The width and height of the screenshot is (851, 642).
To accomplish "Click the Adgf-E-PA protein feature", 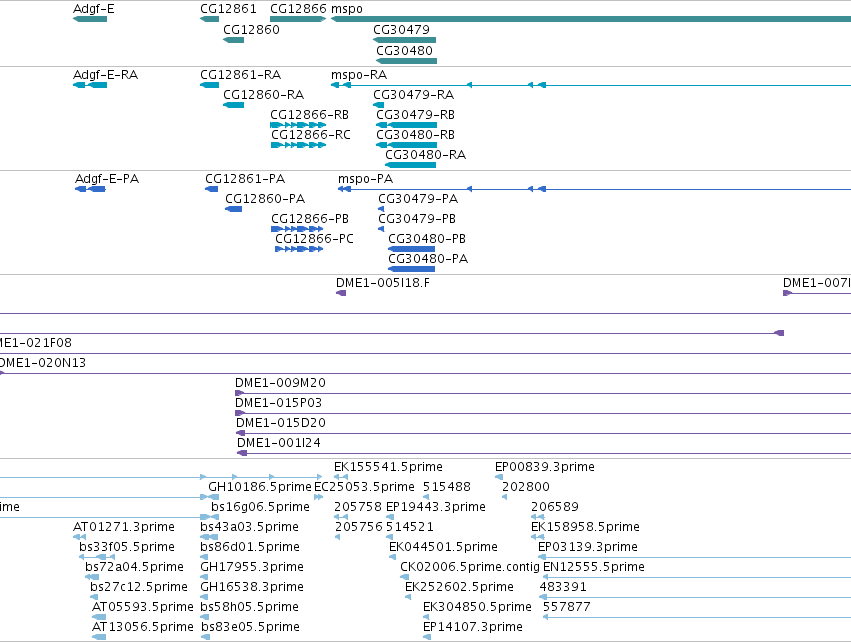I will point(90,189).
